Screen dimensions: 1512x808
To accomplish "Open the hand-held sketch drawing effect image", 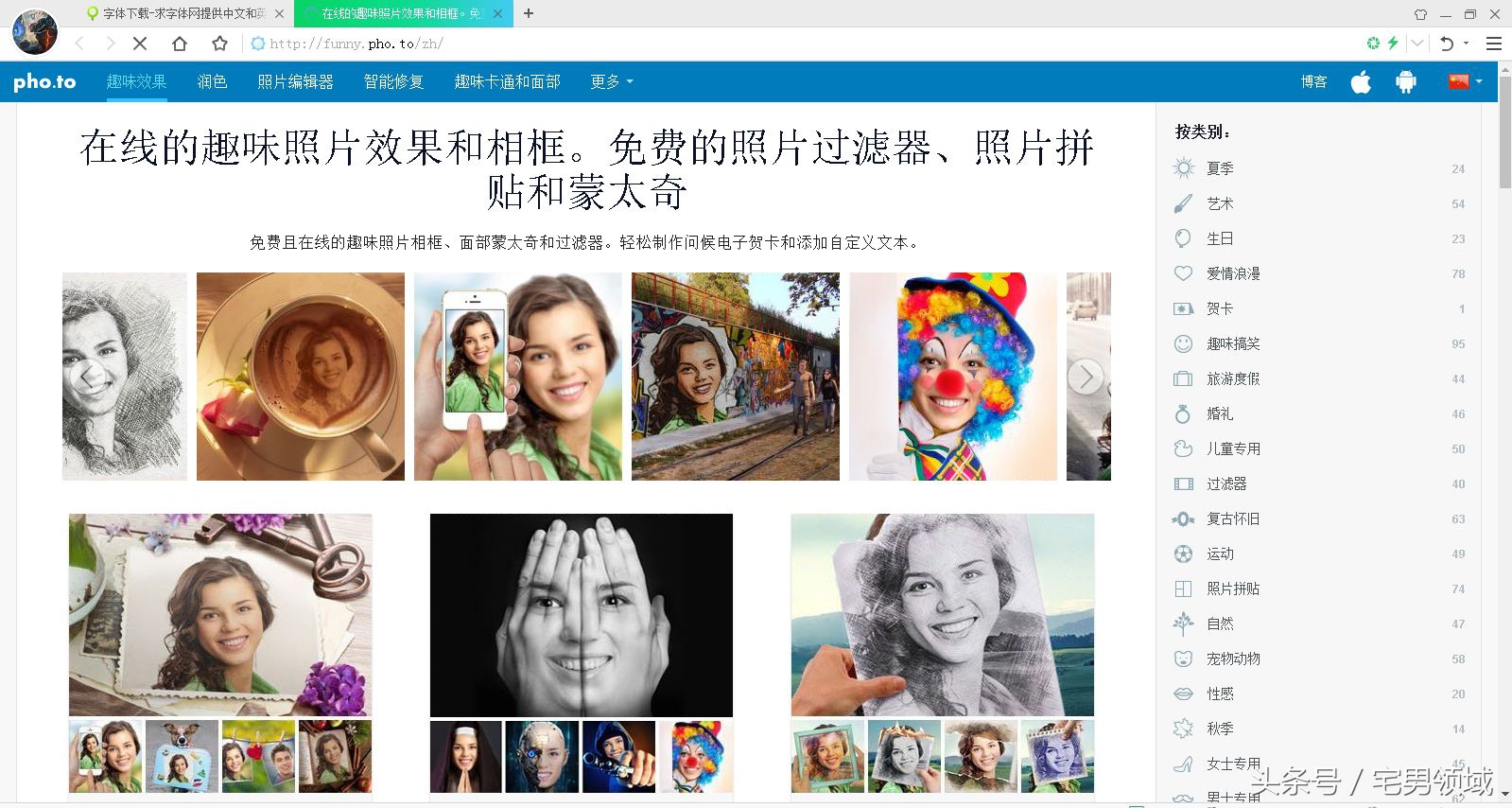I will (943, 615).
